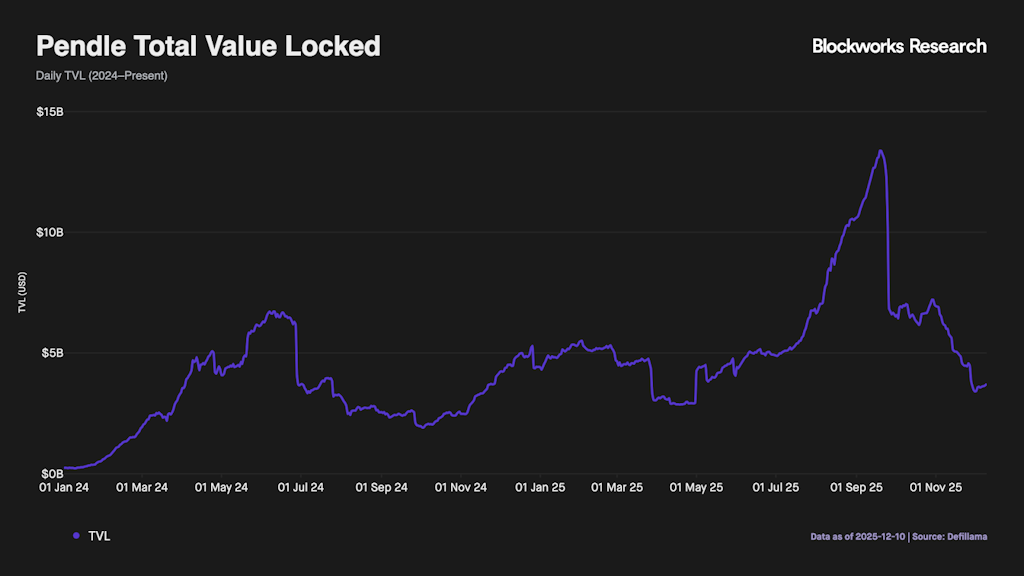Click the $5B y-axis label
Viewport: 1024px width, 576px height.
(53, 353)
